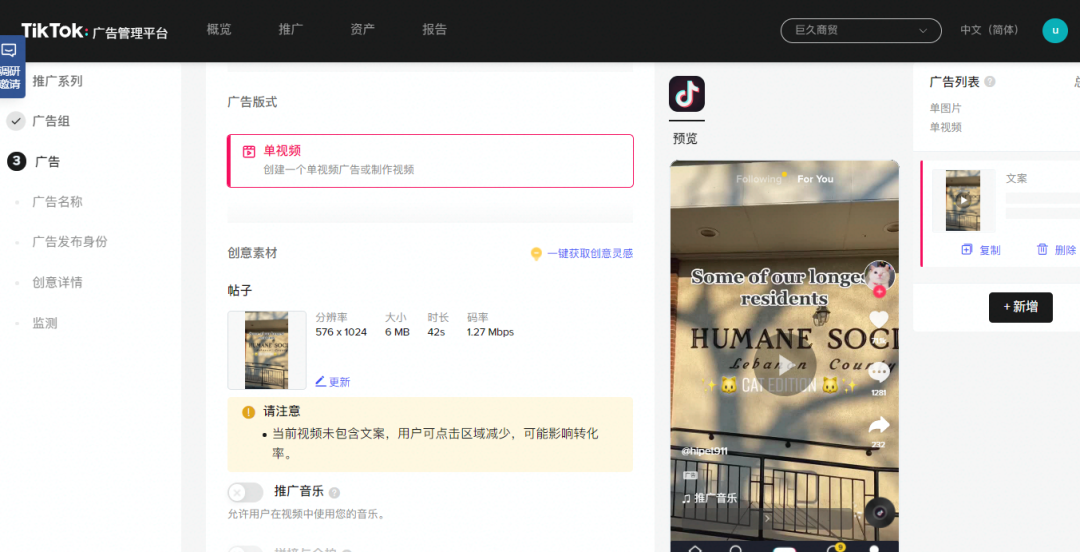Jump to 创意详情 section
This screenshot has height=552, width=1080.
57,283
